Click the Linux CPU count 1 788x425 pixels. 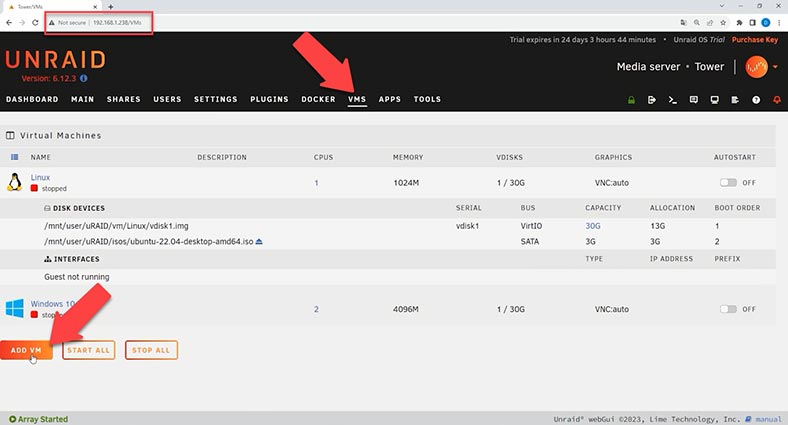317,183
